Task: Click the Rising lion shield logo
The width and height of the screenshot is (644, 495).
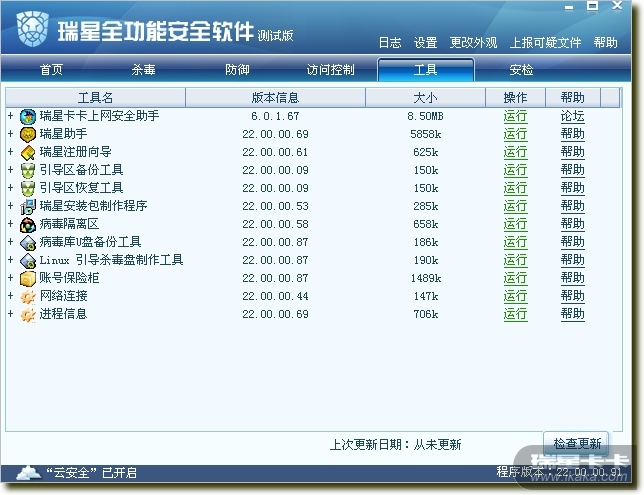Action: [x=32, y=28]
